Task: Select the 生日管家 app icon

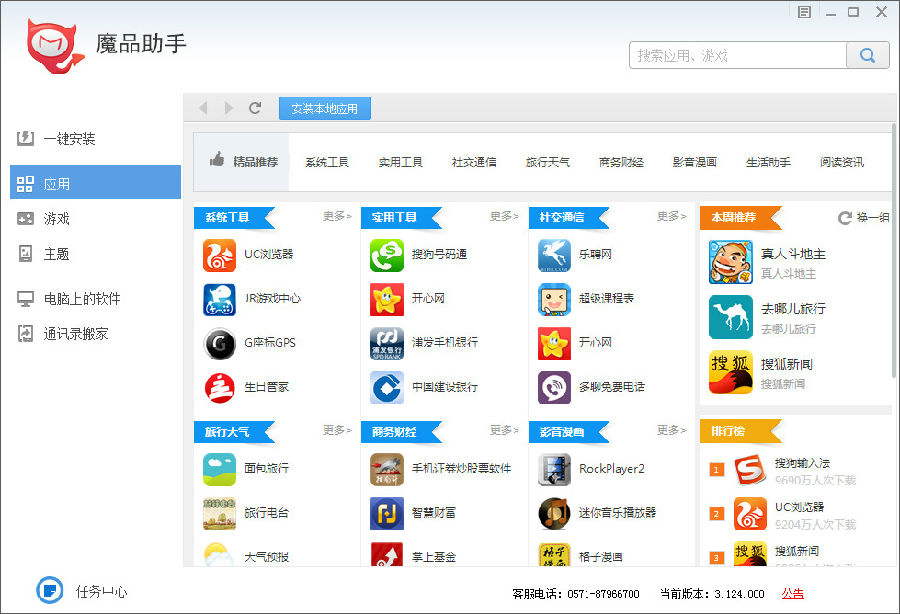Action: pos(219,388)
